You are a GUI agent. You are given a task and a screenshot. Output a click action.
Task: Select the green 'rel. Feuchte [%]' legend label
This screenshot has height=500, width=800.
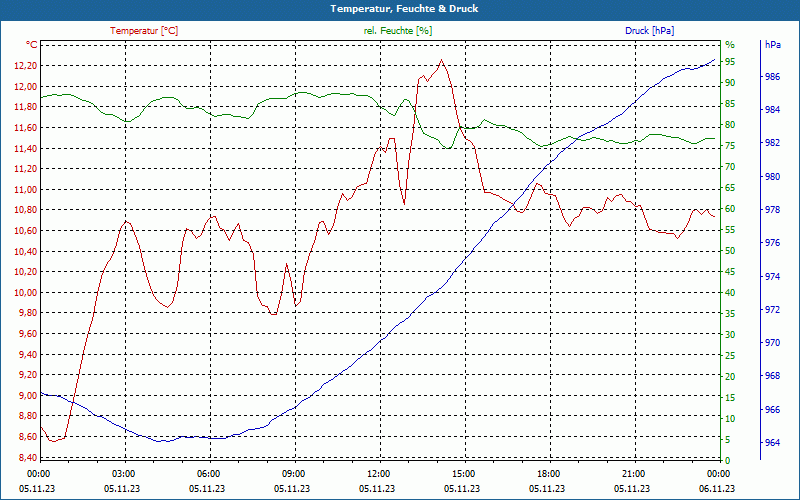point(398,31)
